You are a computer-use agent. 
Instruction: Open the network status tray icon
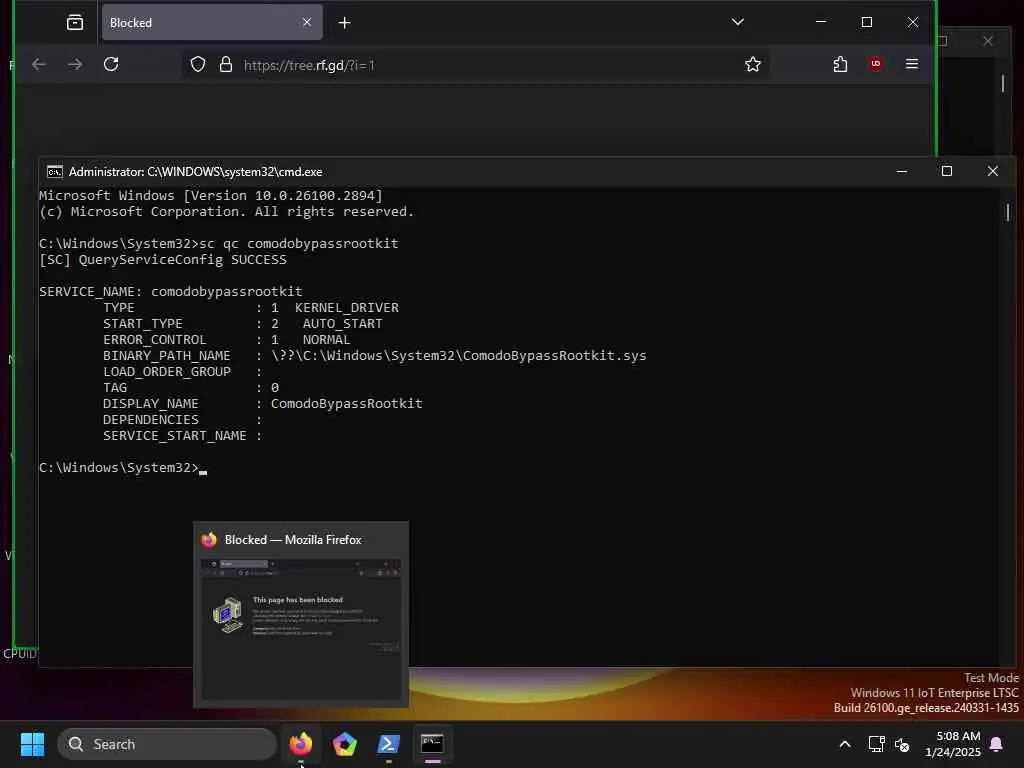coord(876,744)
